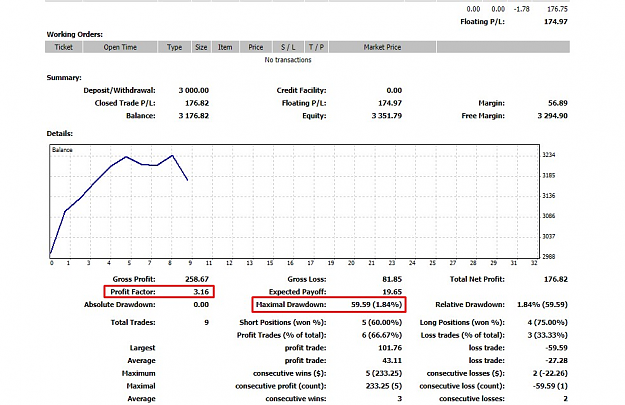Select the Free Margin value 3 294.90
This screenshot has height=405, width=625.
click(552, 116)
